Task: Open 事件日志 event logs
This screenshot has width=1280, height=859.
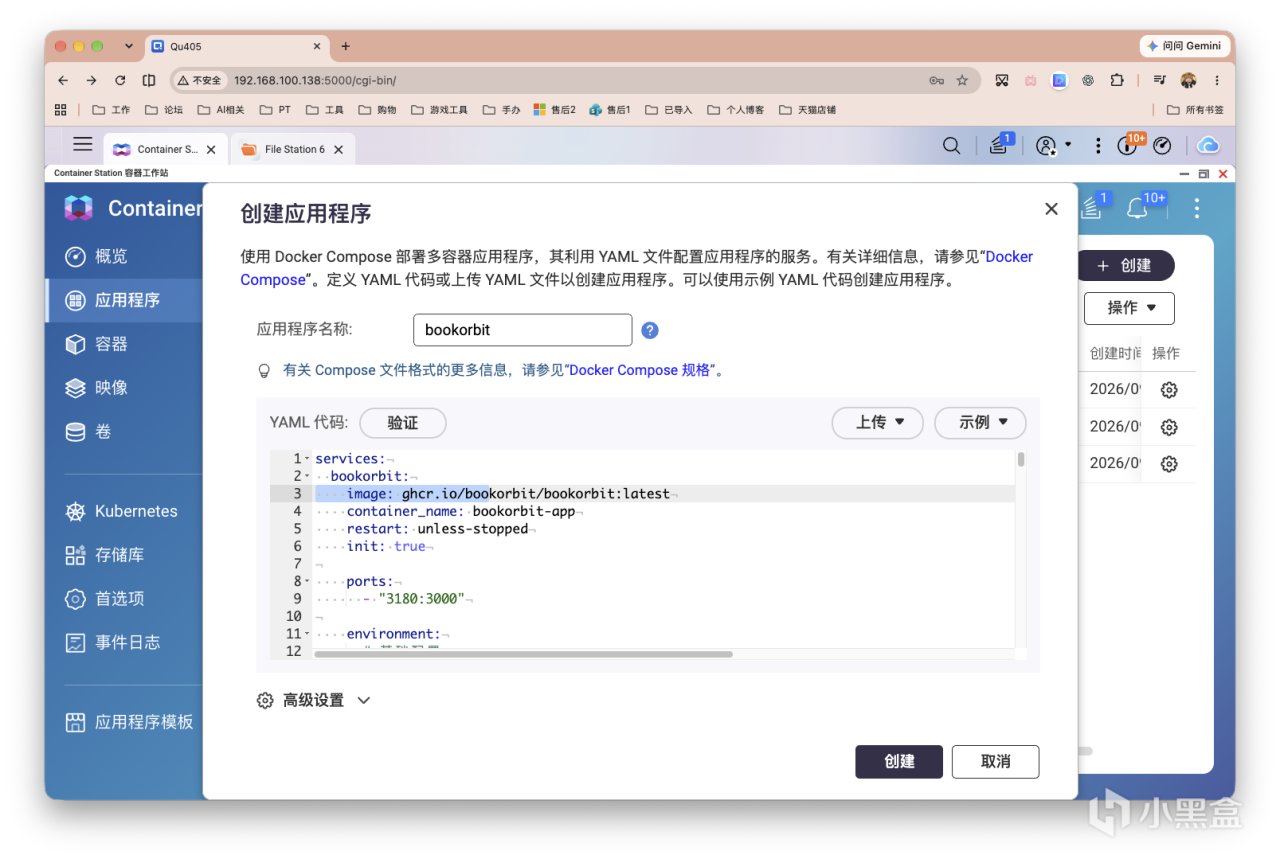Action: coord(112,643)
